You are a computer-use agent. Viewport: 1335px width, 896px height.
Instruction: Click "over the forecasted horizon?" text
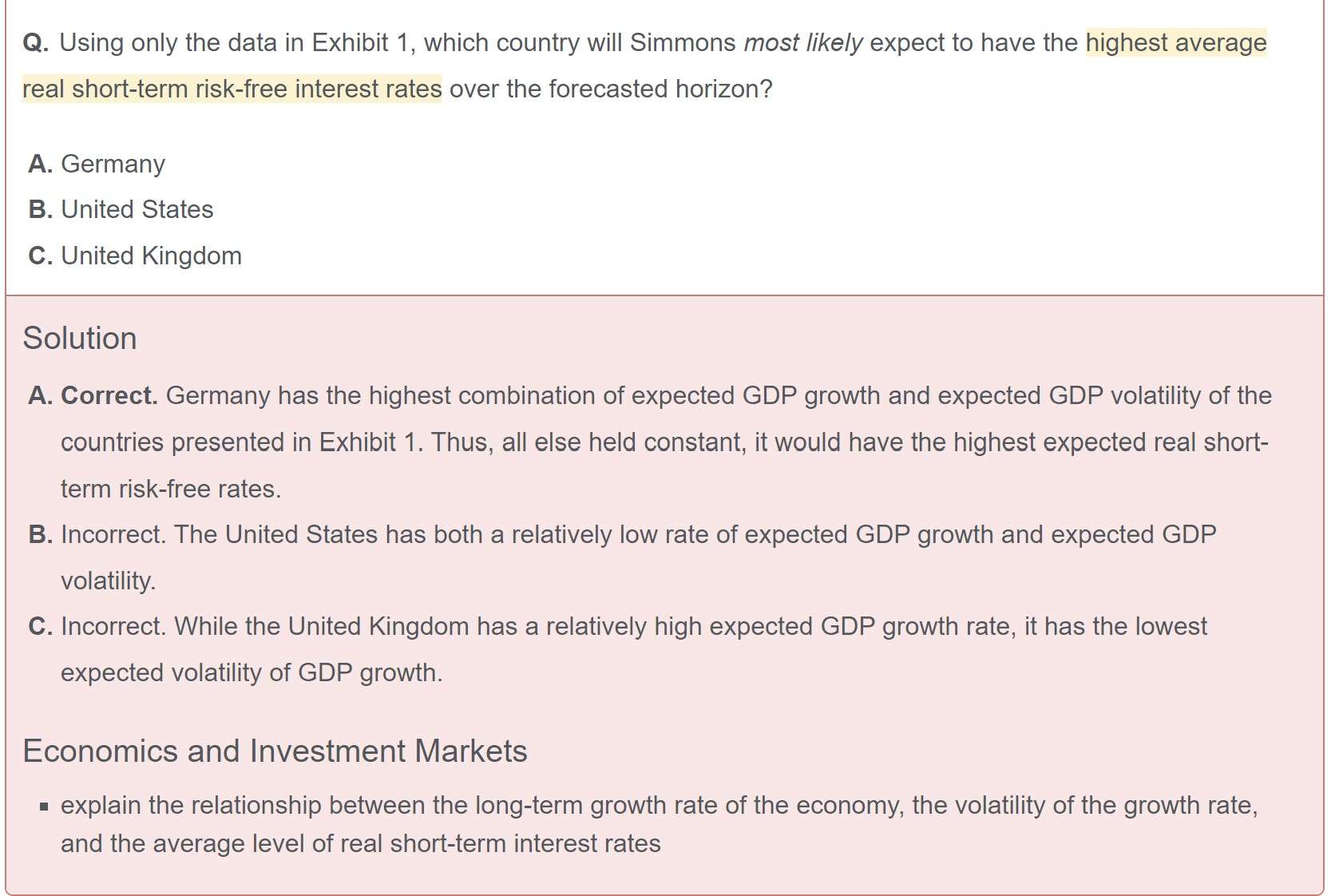click(x=611, y=89)
